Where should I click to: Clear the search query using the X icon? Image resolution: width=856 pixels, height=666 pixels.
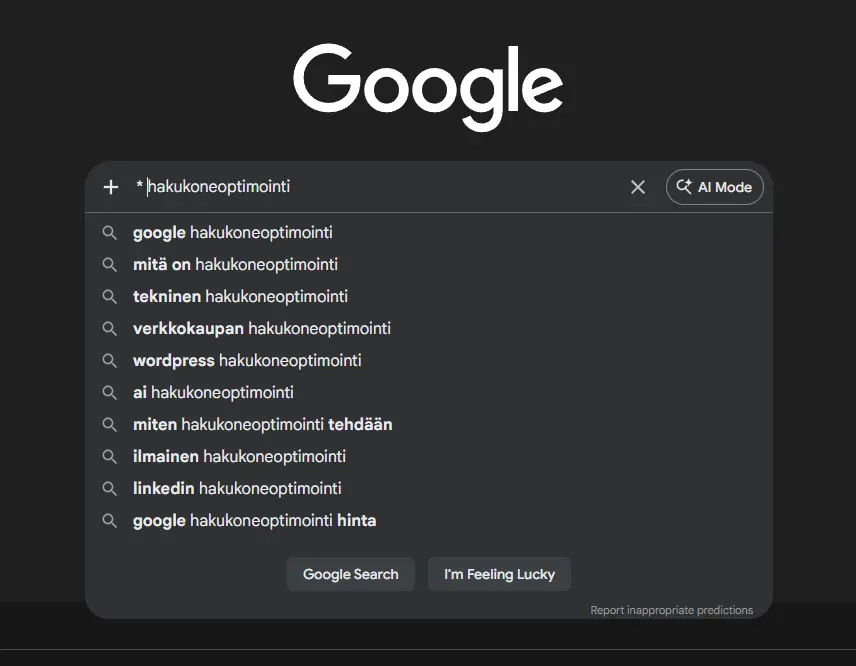tap(638, 187)
